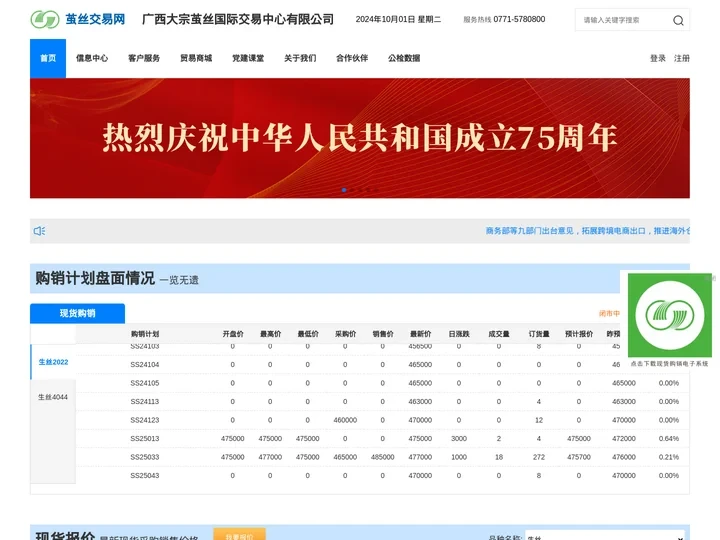The height and width of the screenshot is (540, 720).
Task: Click the SS24113 plan row
Action: coord(382,401)
